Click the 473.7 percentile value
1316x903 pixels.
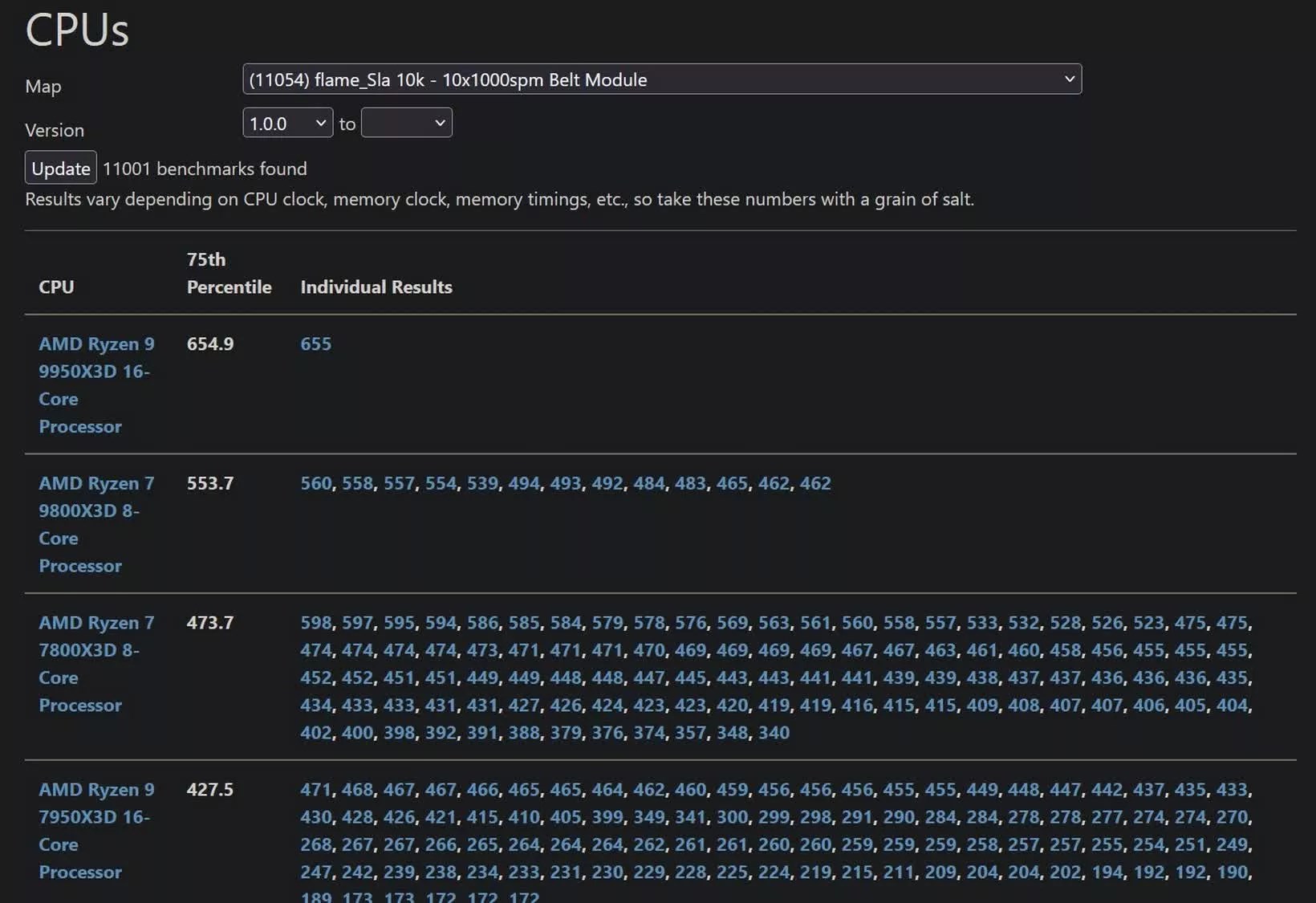[x=210, y=623]
